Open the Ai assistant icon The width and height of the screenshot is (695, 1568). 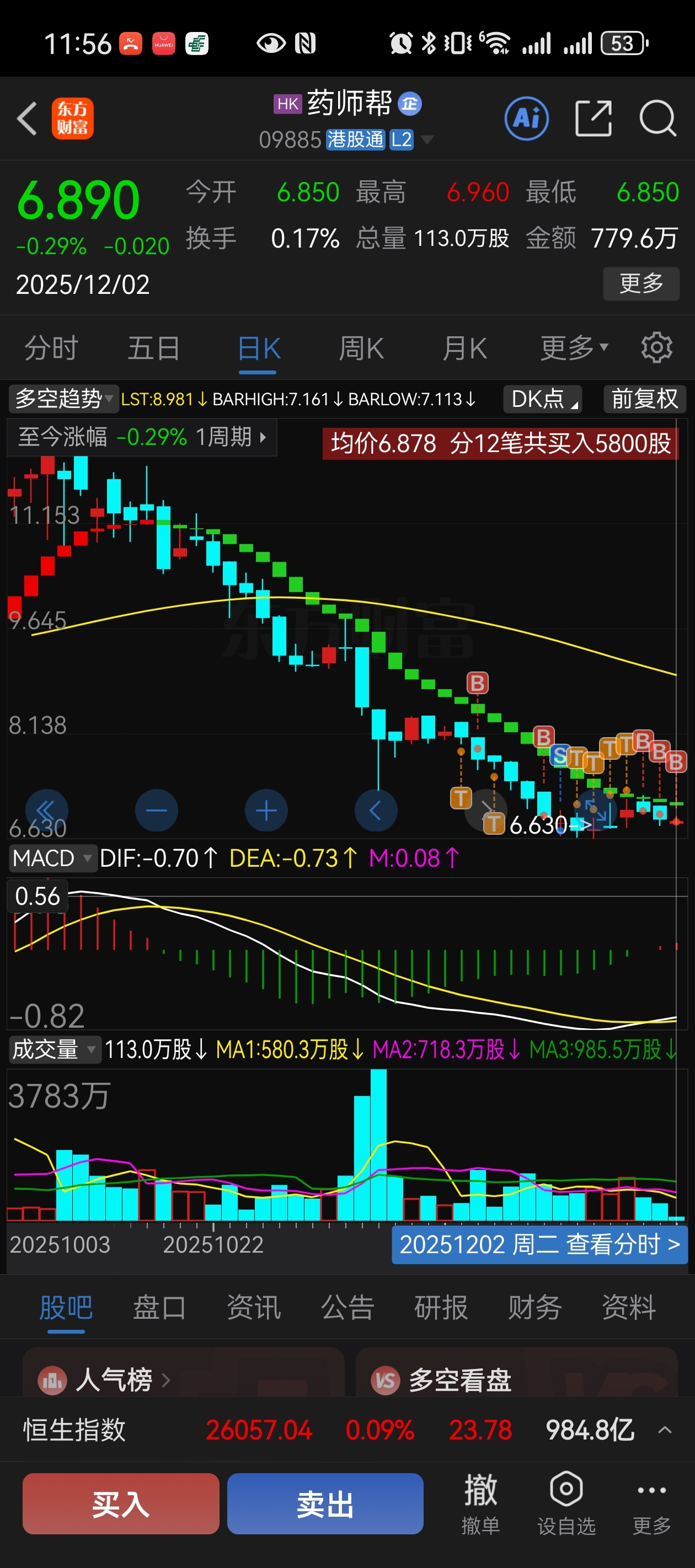click(526, 118)
